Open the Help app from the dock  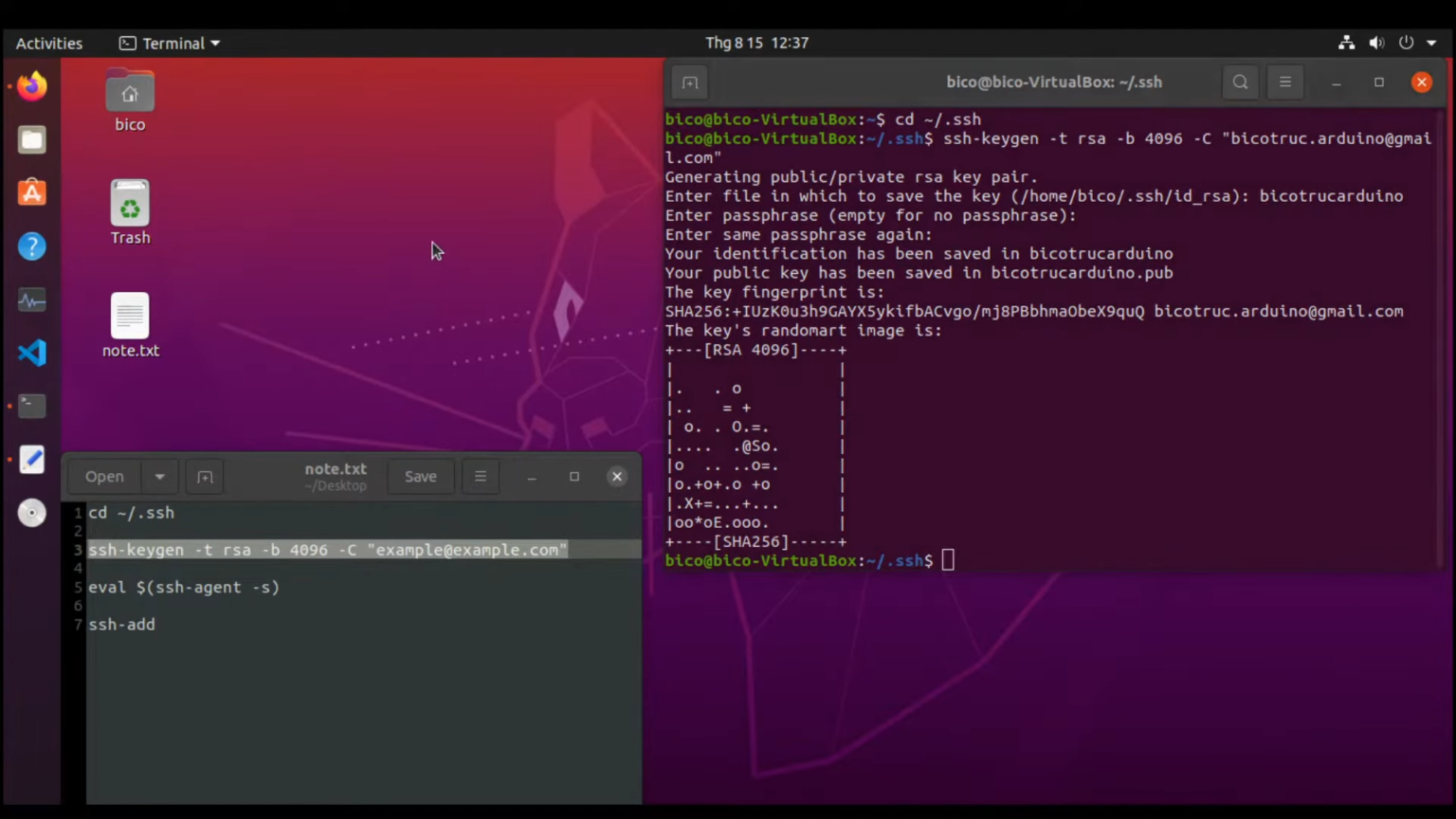[31, 246]
